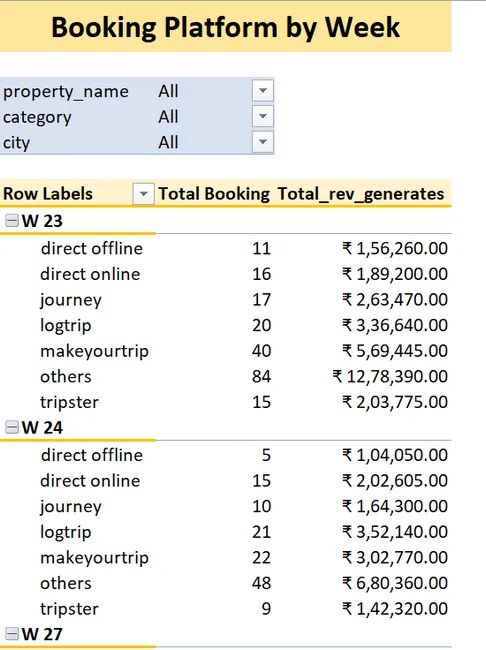
Task: Select direct offline under W 23
Action: (92, 248)
